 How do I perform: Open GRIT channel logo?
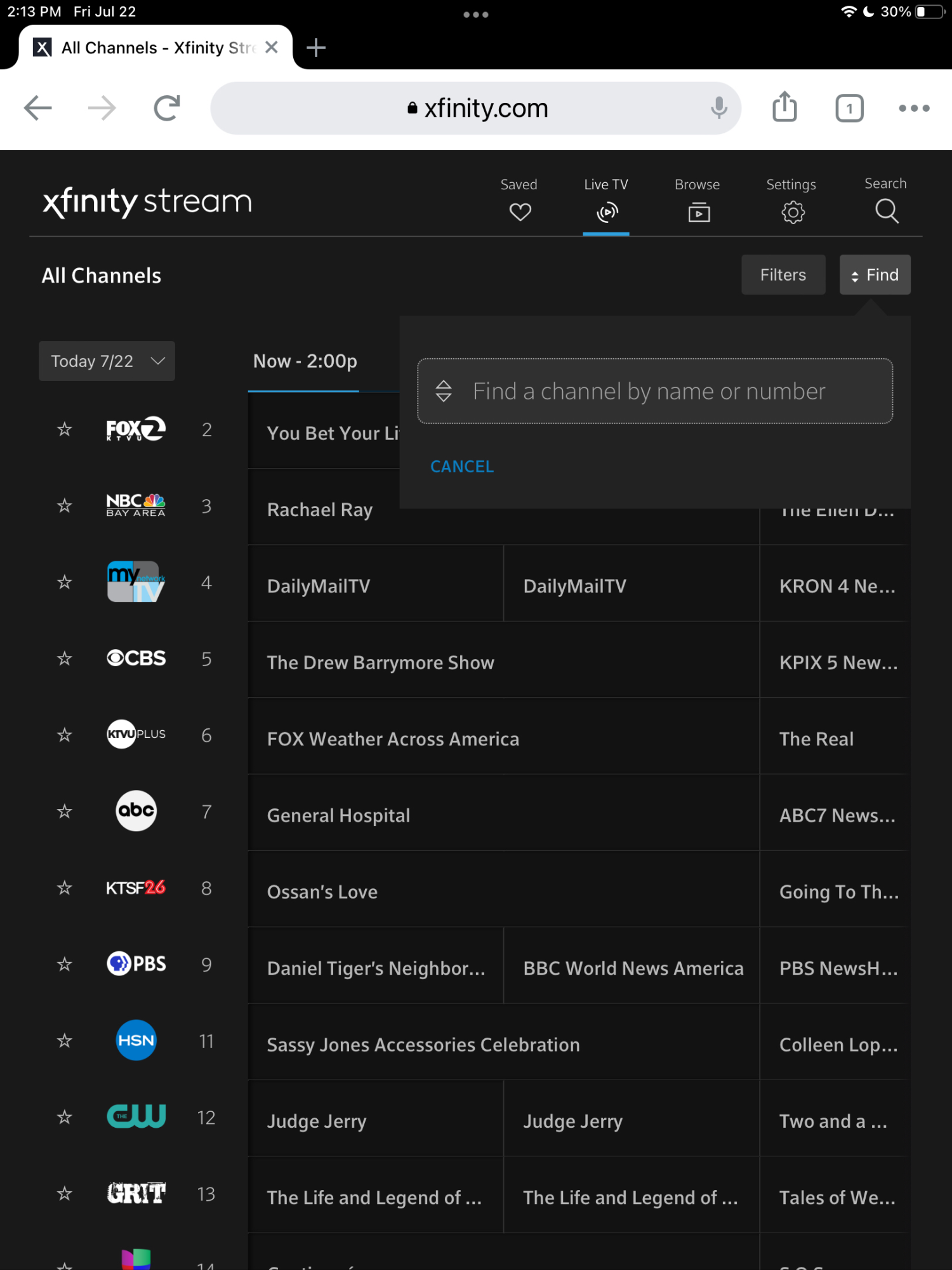point(136,1193)
